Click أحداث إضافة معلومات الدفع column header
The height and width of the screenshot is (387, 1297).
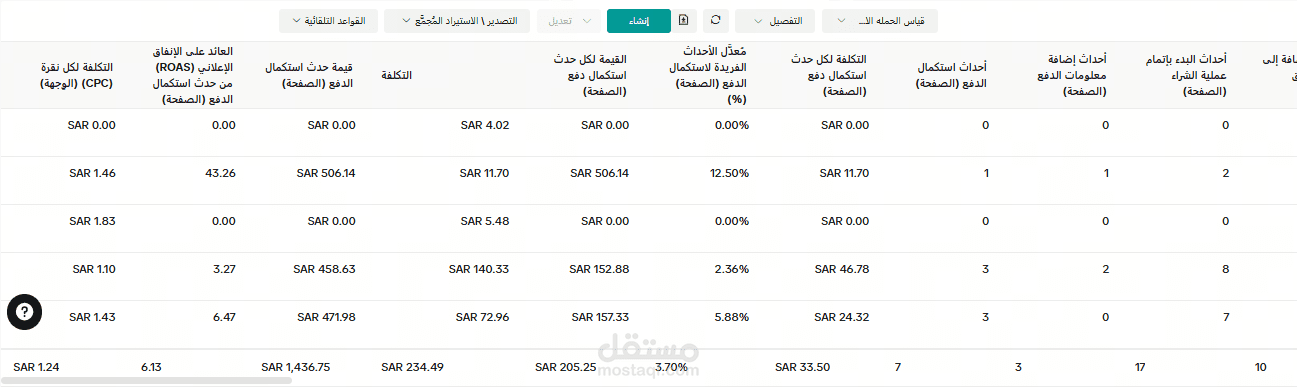coord(1069,75)
